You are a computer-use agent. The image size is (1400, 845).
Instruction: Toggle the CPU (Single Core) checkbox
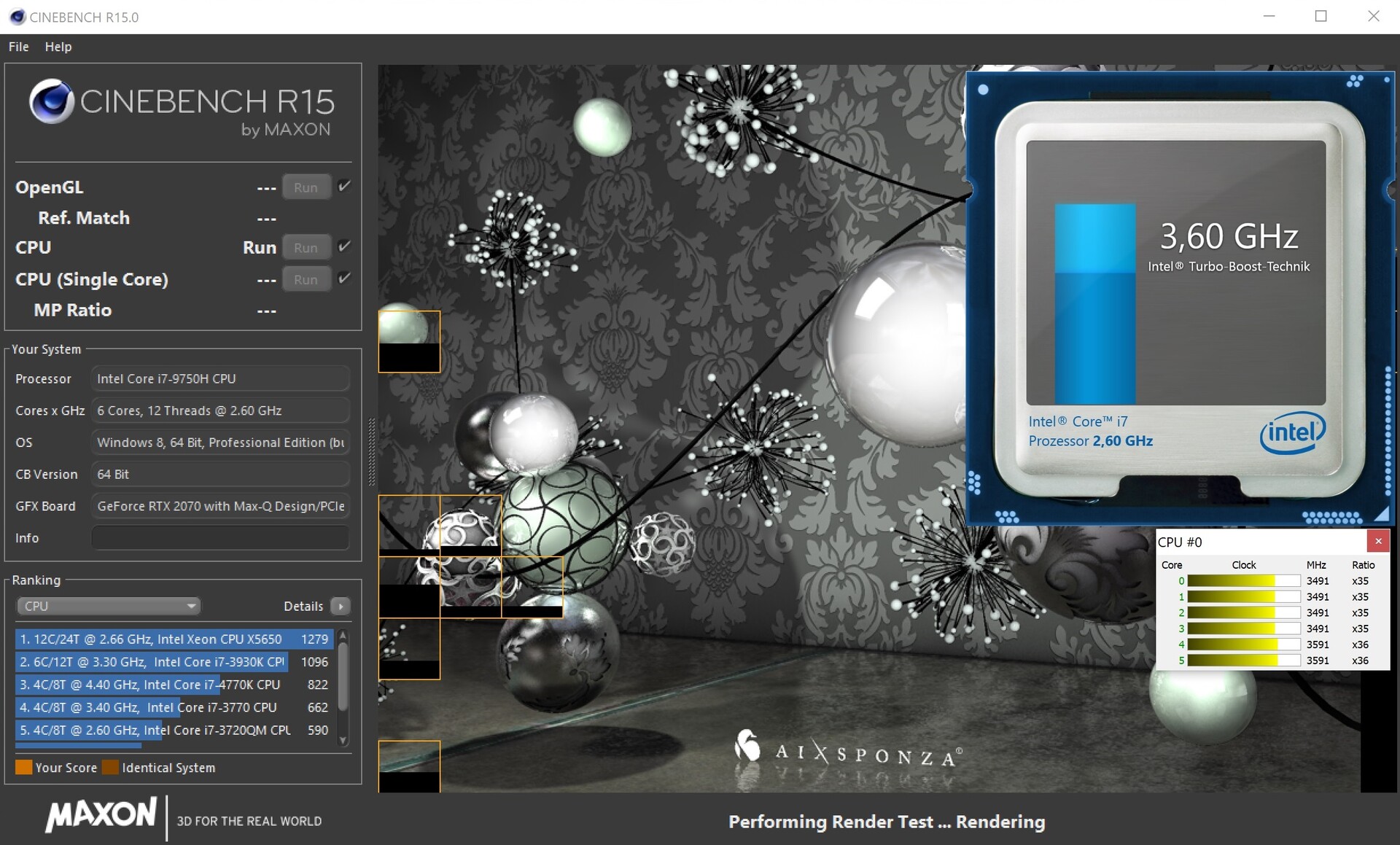(x=344, y=278)
